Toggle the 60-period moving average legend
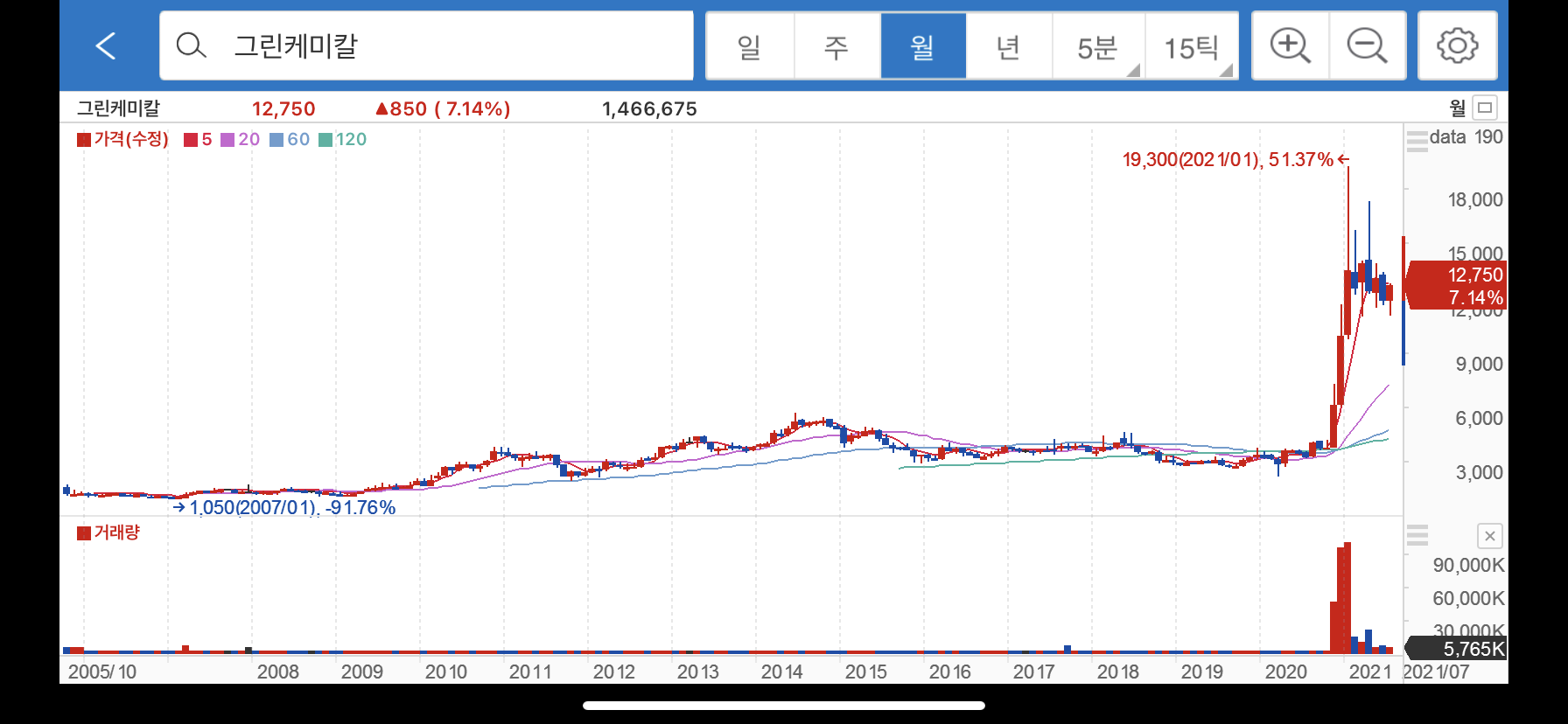Screen dimensions: 1568x724 pos(290,139)
